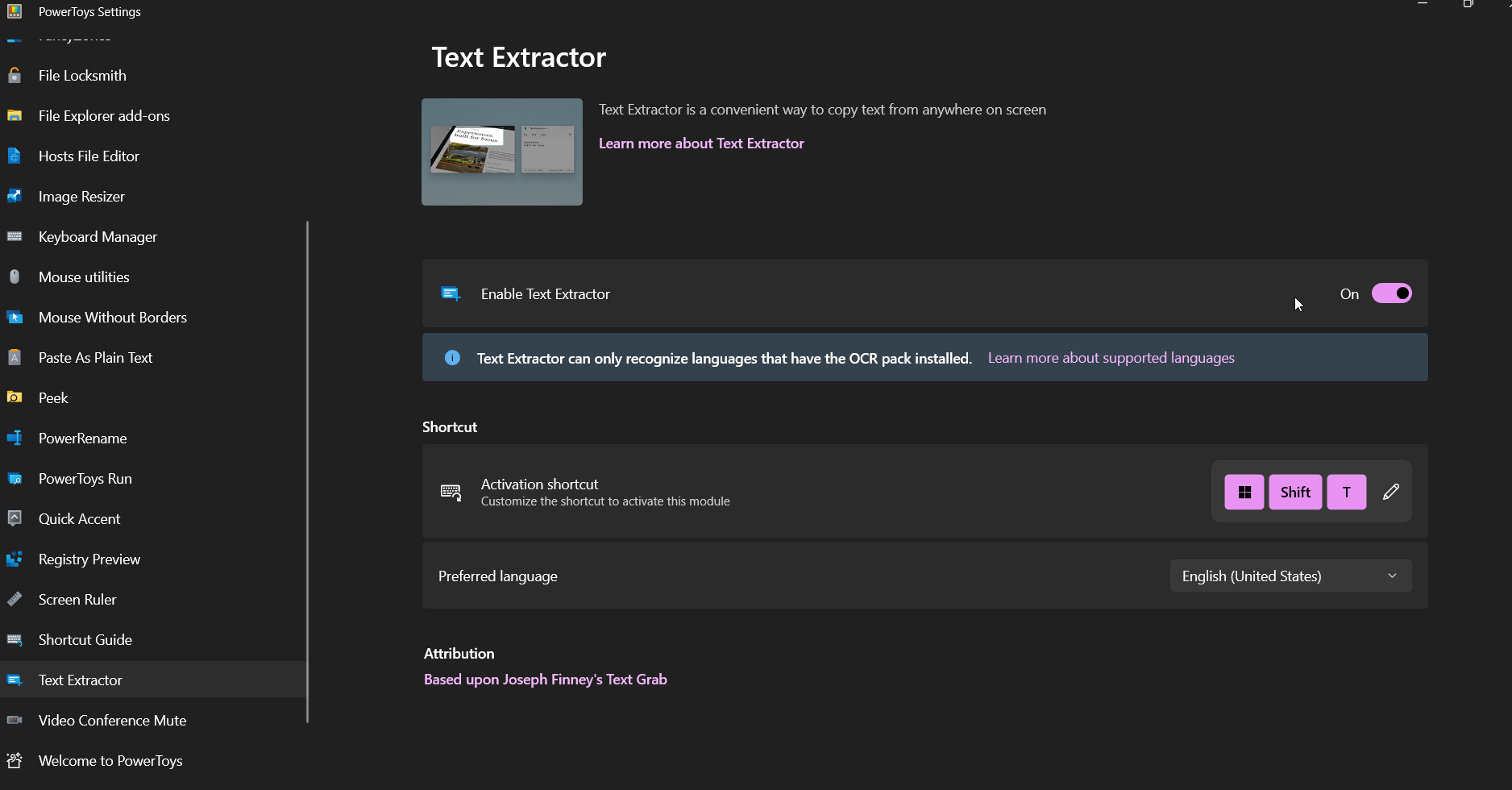Image resolution: width=1512 pixels, height=790 pixels.
Task: Click the PowerRename icon
Action: [15, 439]
